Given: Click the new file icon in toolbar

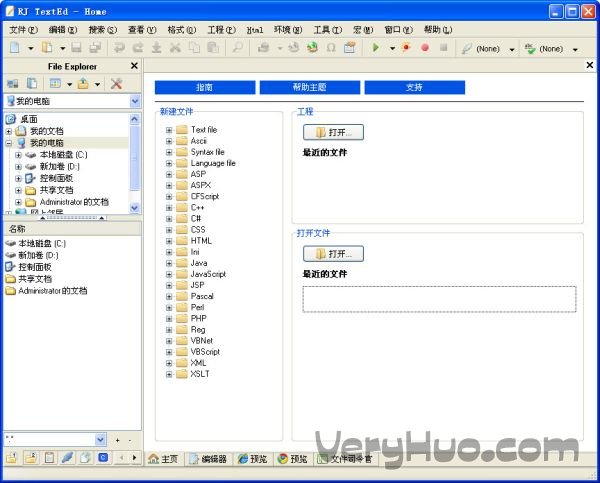Looking at the screenshot, I should point(15,48).
